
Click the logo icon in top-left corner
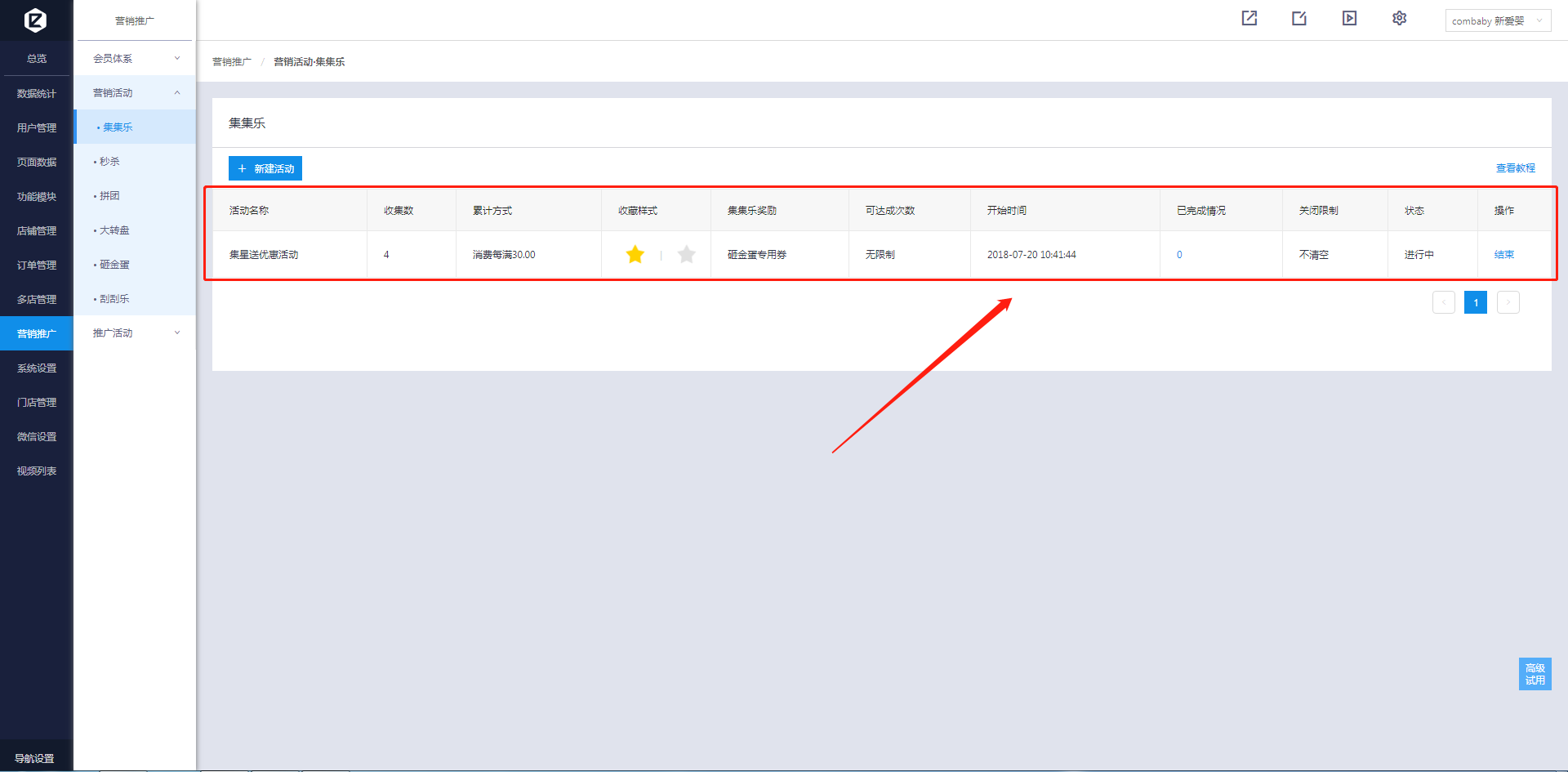(x=35, y=20)
